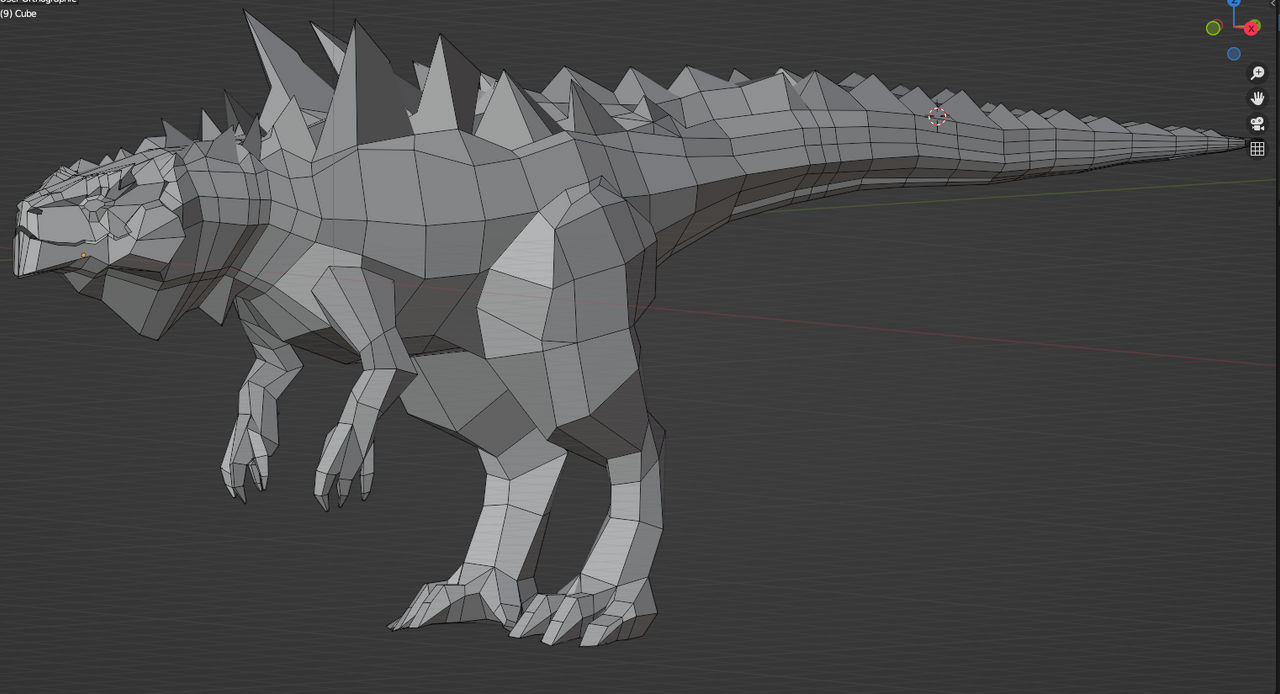Click the light green negative Y axis circle

click(1213, 28)
